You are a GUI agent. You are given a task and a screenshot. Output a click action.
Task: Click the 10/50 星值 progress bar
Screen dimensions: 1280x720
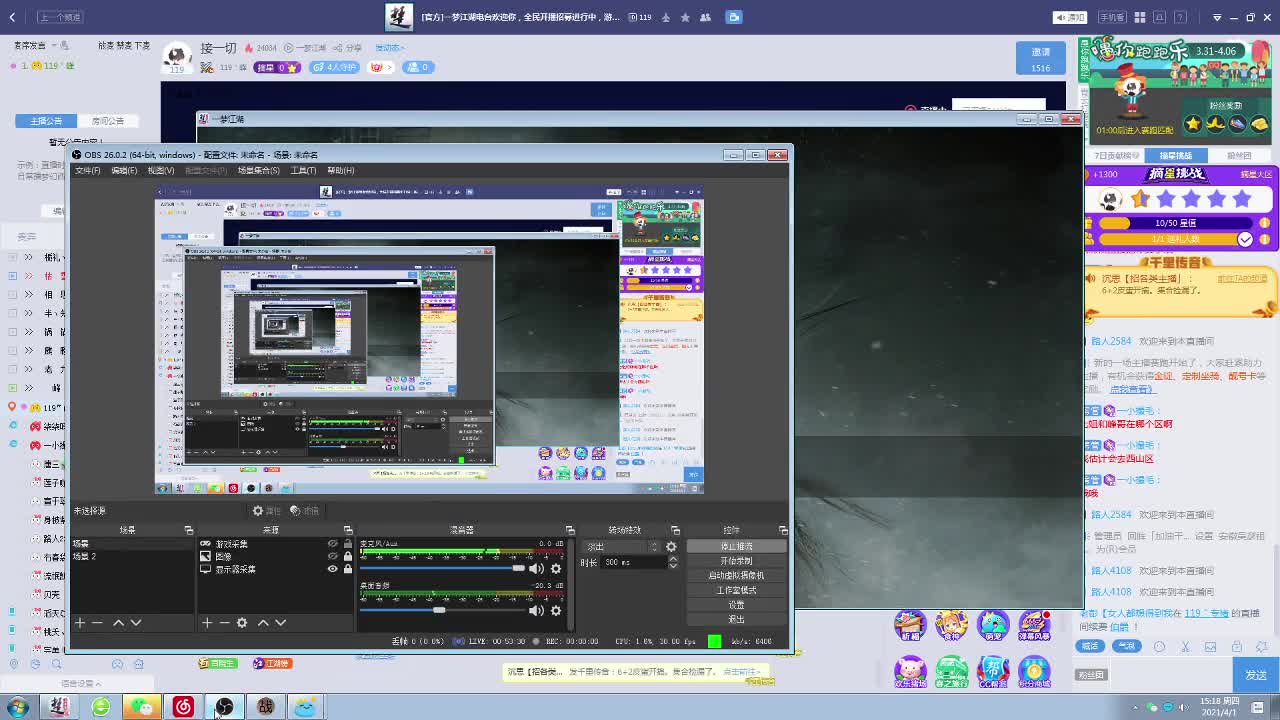pyautogui.click(x=1177, y=223)
